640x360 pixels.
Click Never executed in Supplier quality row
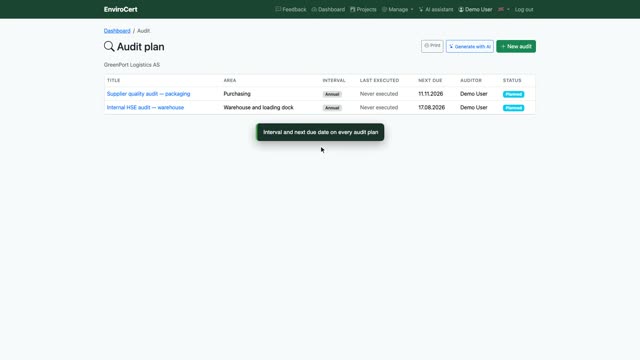point(379,94)
